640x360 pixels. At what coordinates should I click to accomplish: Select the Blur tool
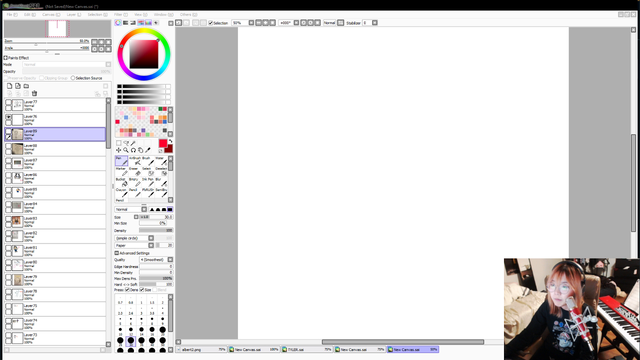click(x=161, y=182)
